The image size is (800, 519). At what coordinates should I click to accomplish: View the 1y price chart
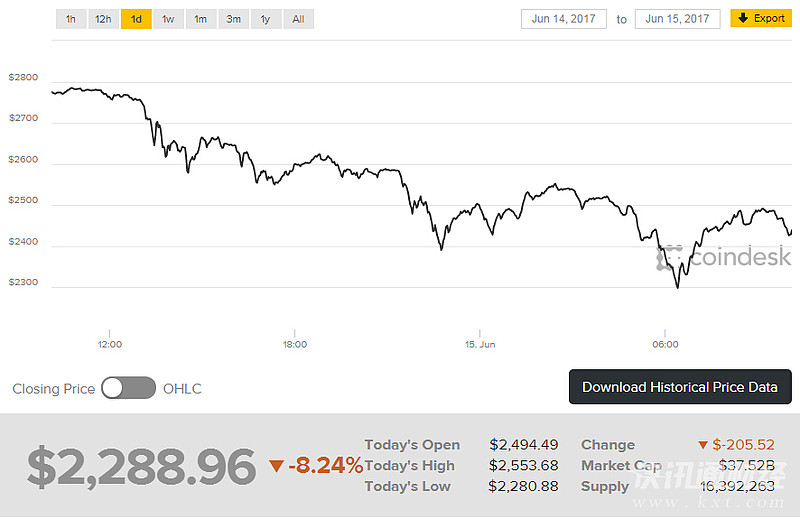pos(265,19)
